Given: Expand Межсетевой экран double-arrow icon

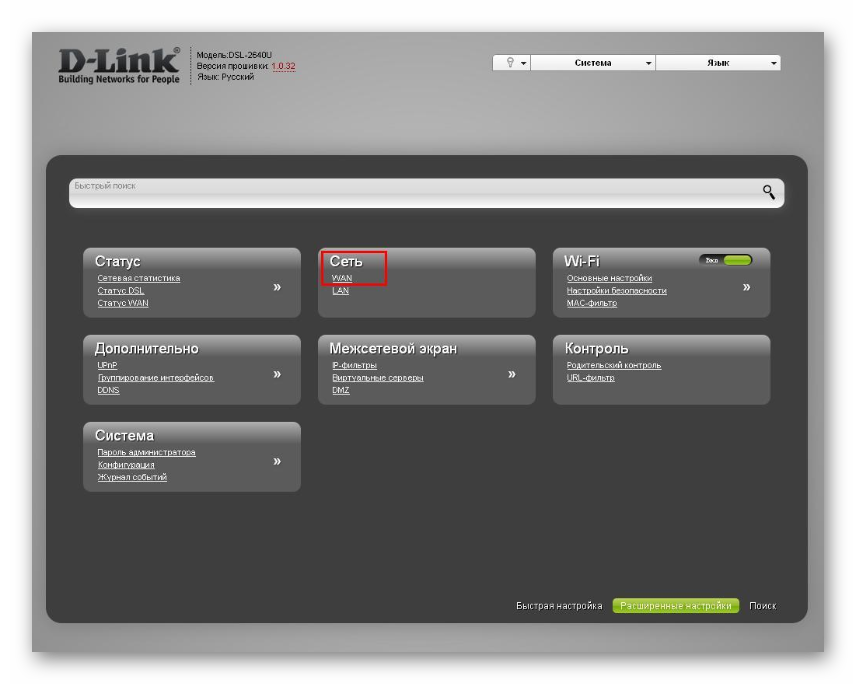Looking at the screenshot, I should pyautogui.click(x=512, y=374).
